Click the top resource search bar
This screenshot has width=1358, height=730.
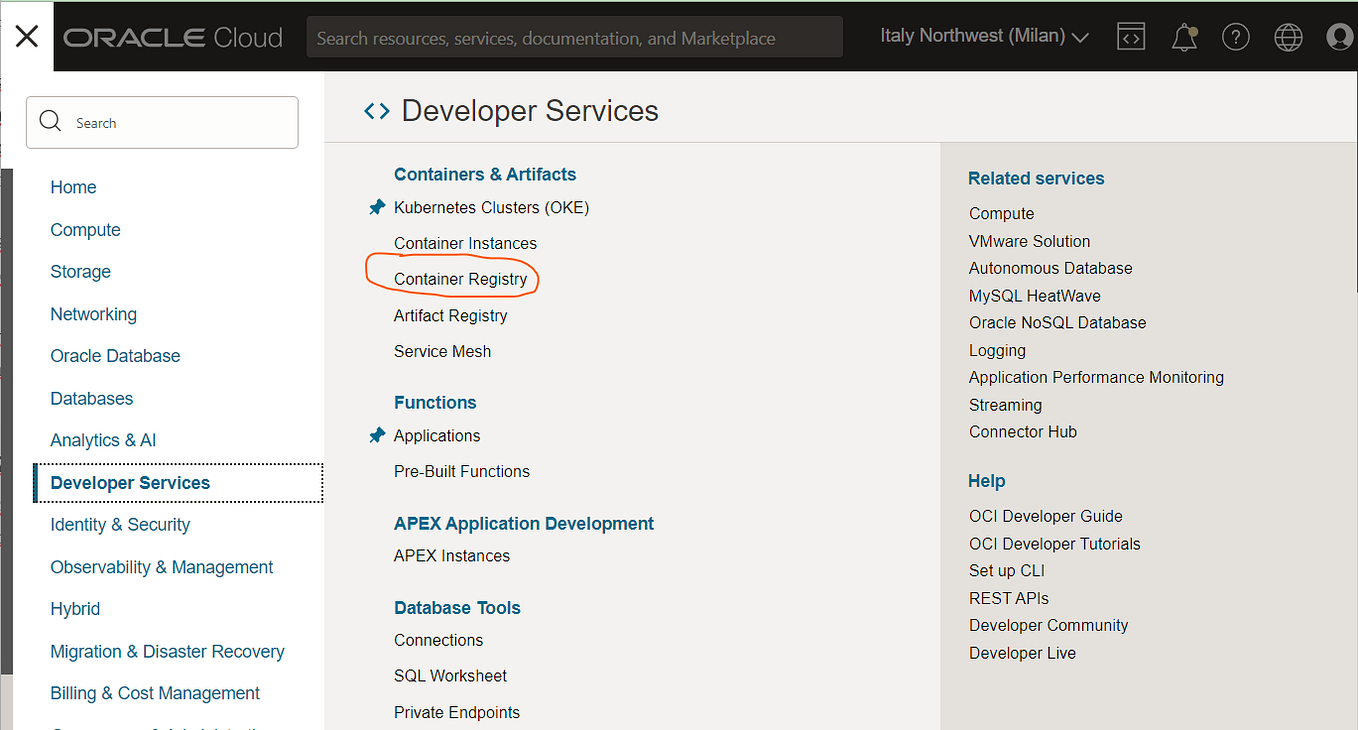click(575, 38)
